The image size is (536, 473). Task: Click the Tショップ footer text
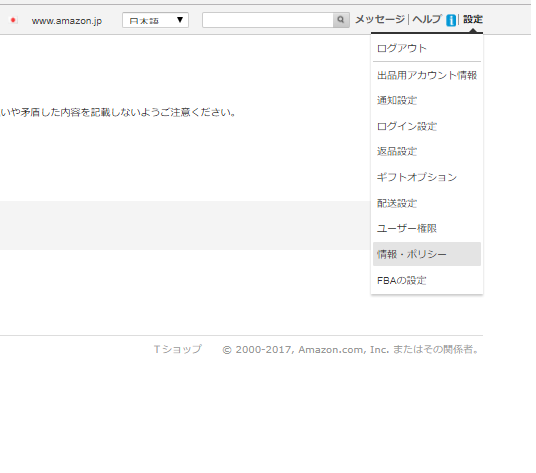[x=178, y=349]
